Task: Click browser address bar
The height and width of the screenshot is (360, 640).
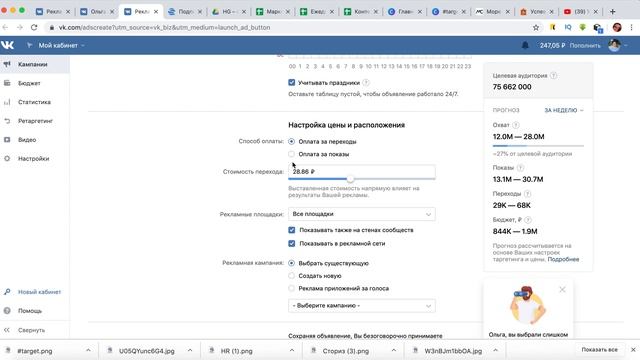Action: (286, 27)
